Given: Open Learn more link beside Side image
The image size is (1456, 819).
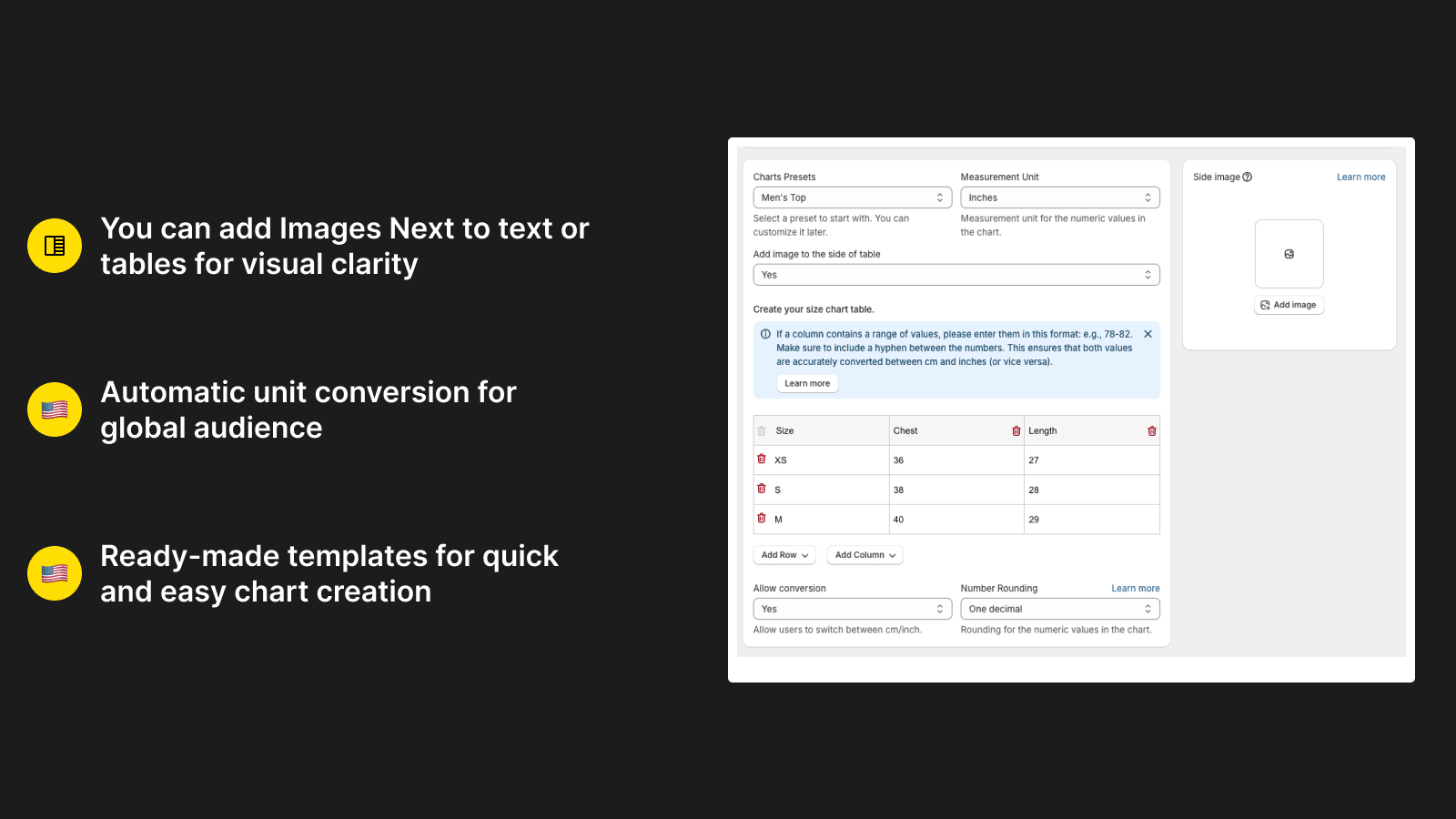Looking at the screenshot, I should (x=1360, y=177).
